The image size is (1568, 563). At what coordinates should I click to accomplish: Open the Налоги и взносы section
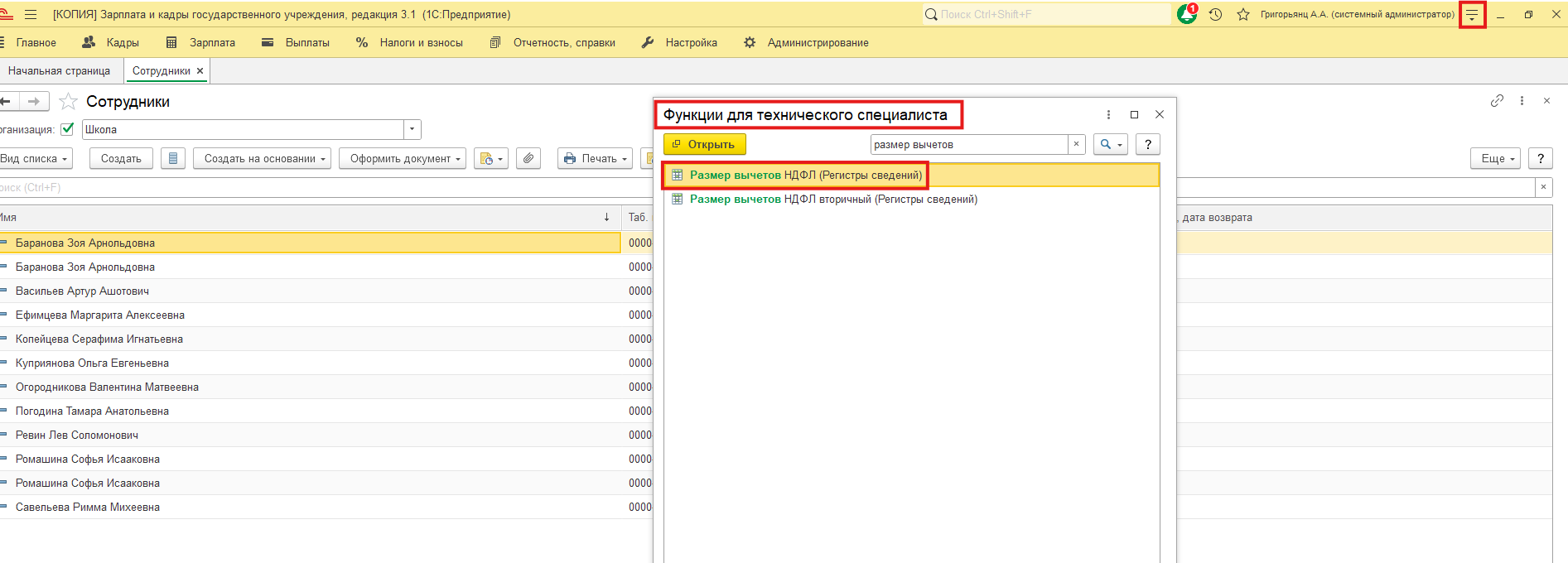click(x=409, y=42)
